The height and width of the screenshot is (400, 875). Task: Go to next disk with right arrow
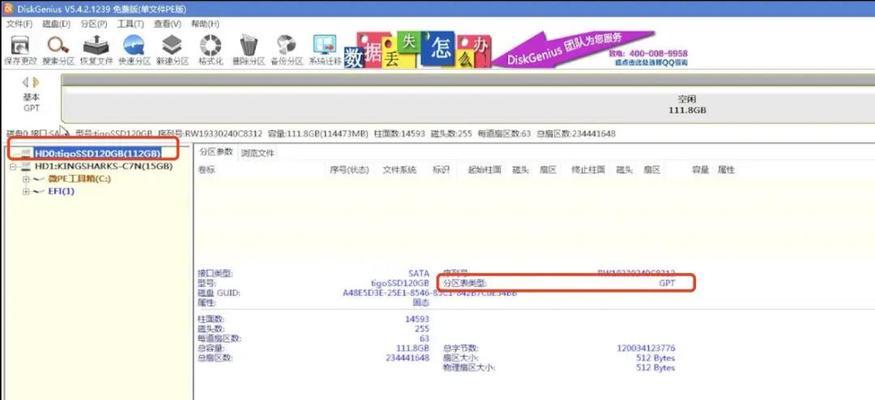click(x=36, y=82)
